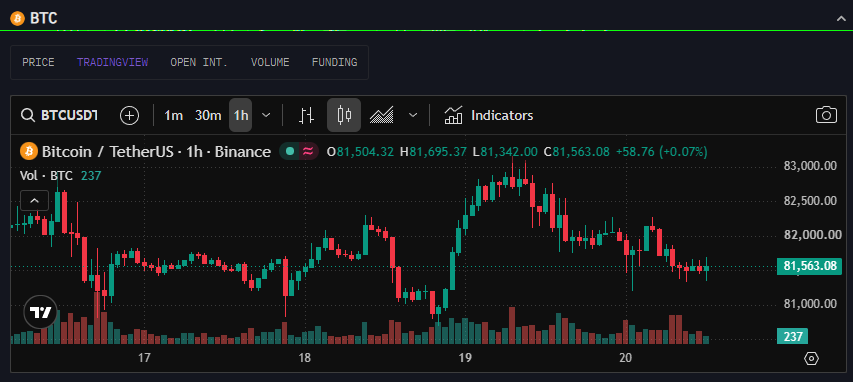Viewport: 853px width, 382px height.
Task: Switch chart style to Bars
Action: click(x=307, y=115)
